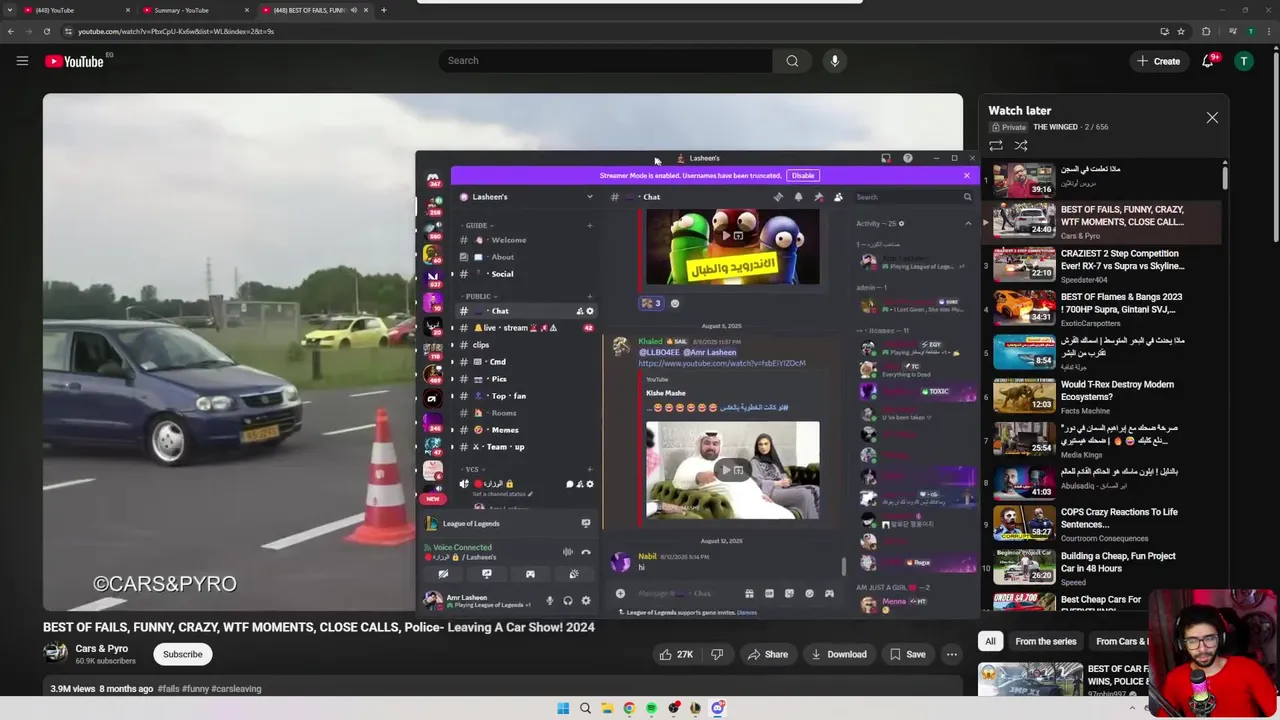The image size is (1280, 720).
Task: Switch to the first (448) YouTube tab
Action: (x=75, y=10)
